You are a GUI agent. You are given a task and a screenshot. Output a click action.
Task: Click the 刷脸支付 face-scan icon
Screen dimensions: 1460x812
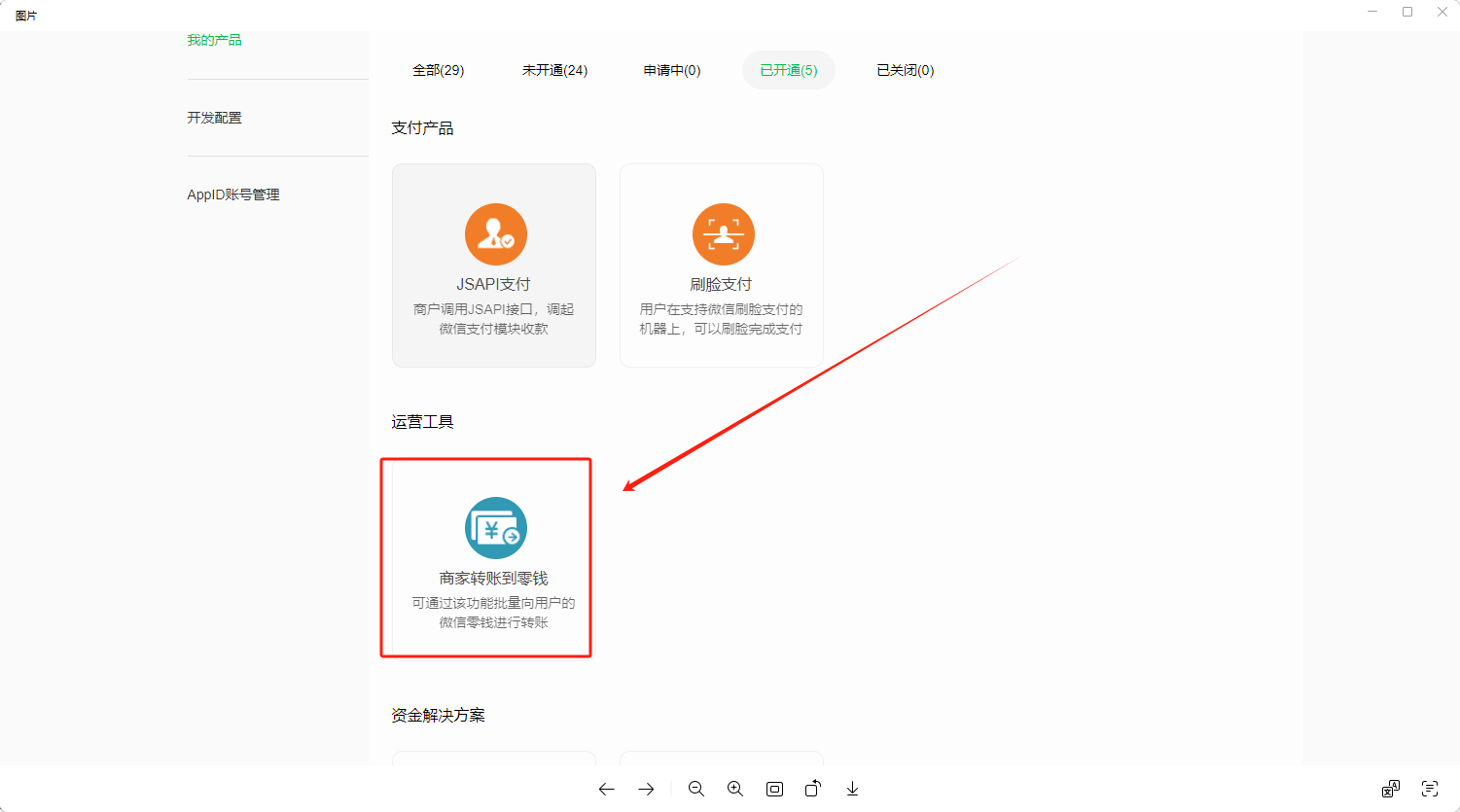coord(723,234)
